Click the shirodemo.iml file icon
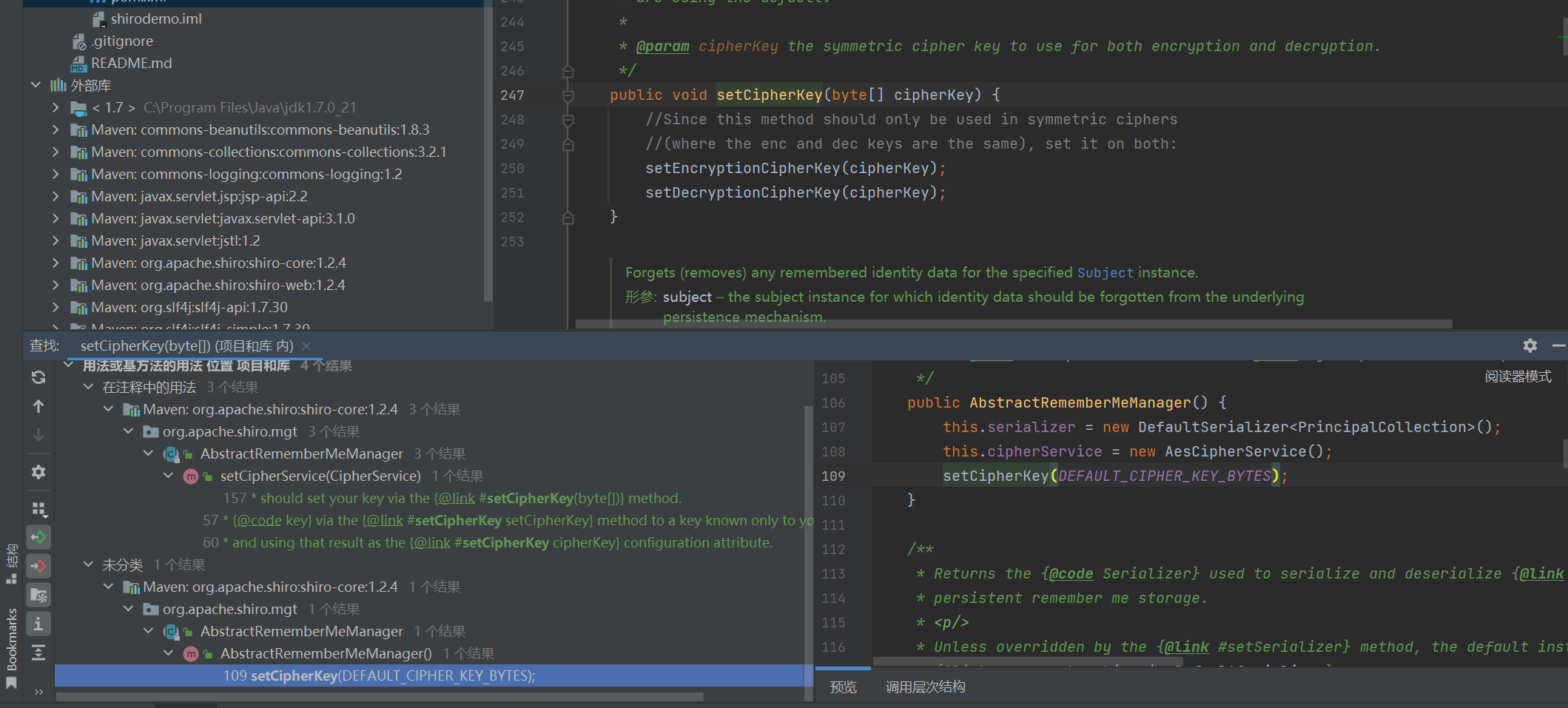The height and width of the screenshot is (708, 1568). pos(98,19)
